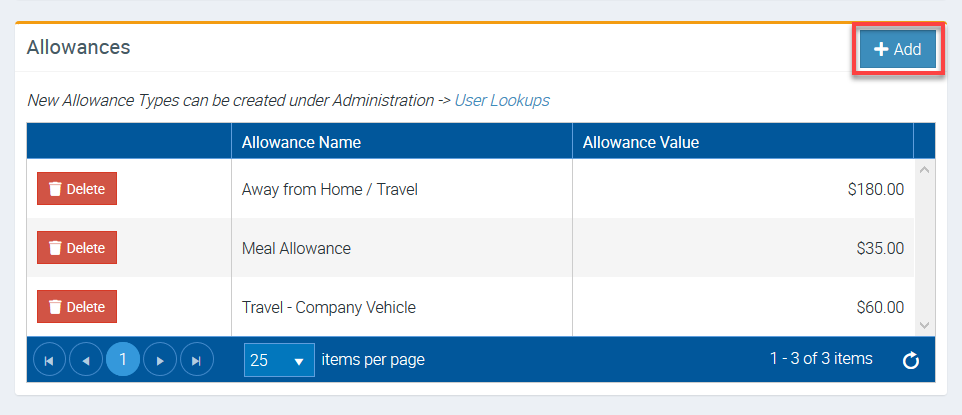The image size is (962, 415).
Task: Open the items per page dropdown
Action: [279, 360]
